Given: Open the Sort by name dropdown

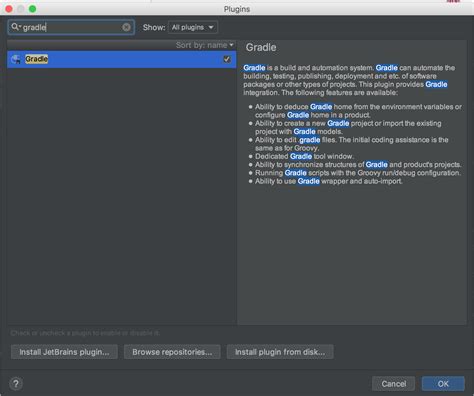Looking at the screenshot, I should click(x=204, y=45).
